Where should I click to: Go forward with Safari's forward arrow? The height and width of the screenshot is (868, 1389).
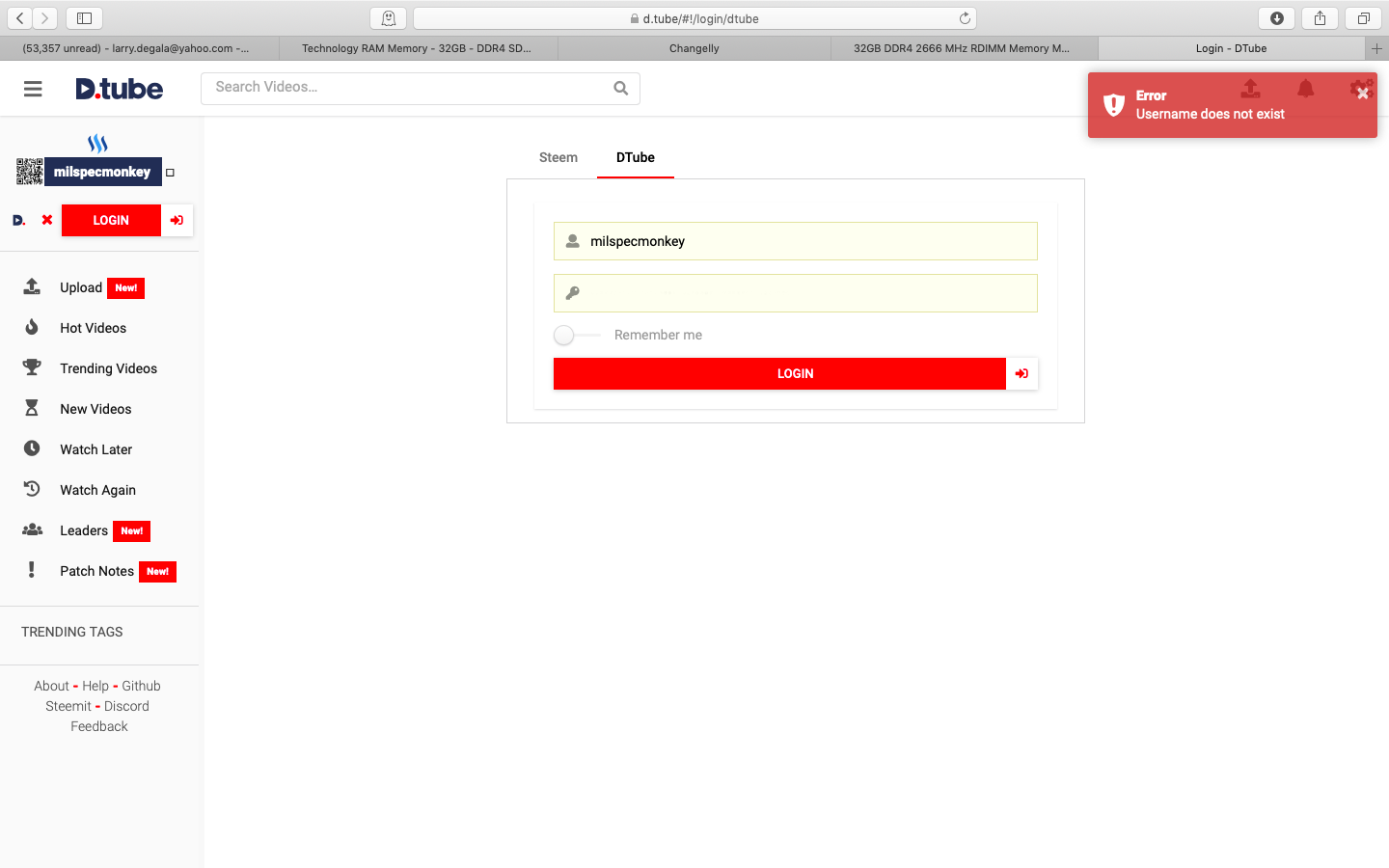[45, 18]
